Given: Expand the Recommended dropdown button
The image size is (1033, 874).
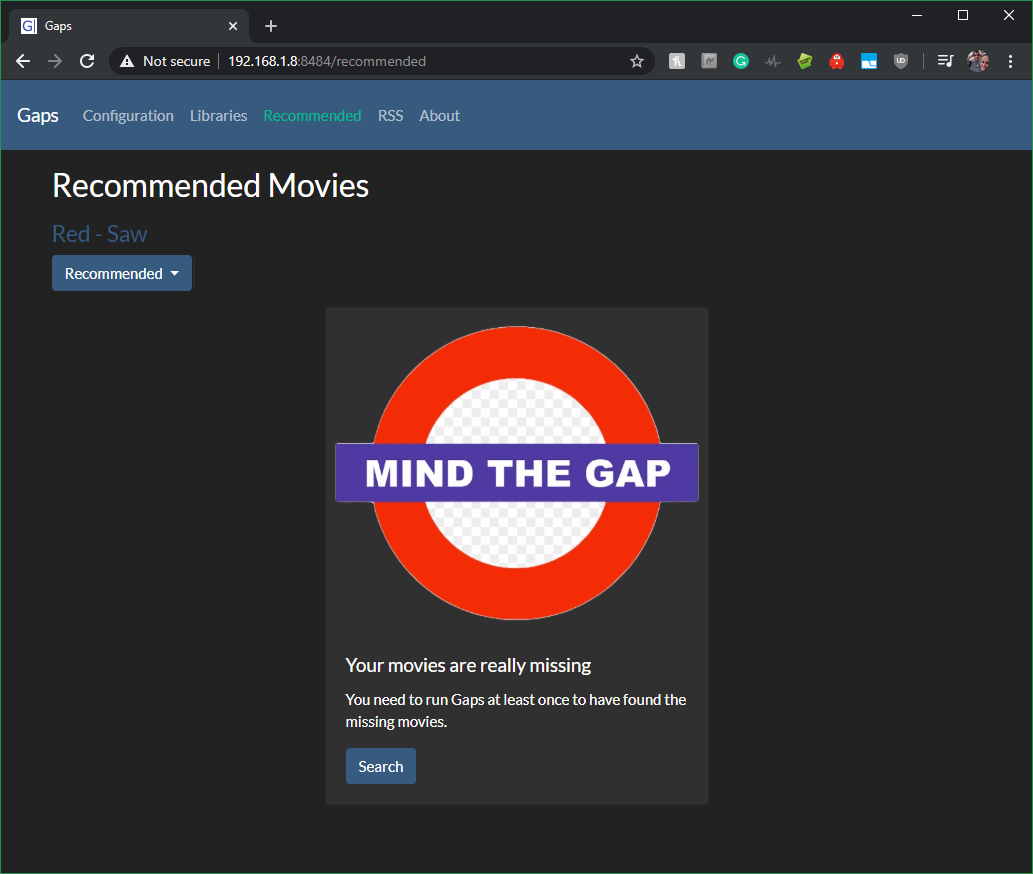Looking at the screenshot, I should [x=122, y=273].
